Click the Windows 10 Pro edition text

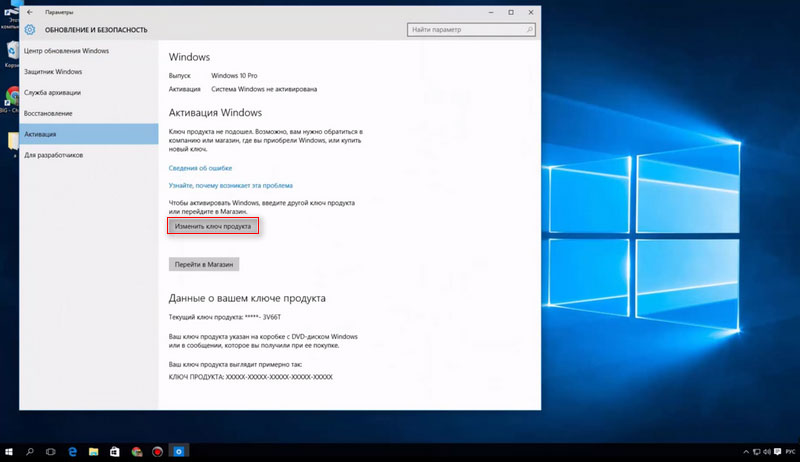(234, 75)
